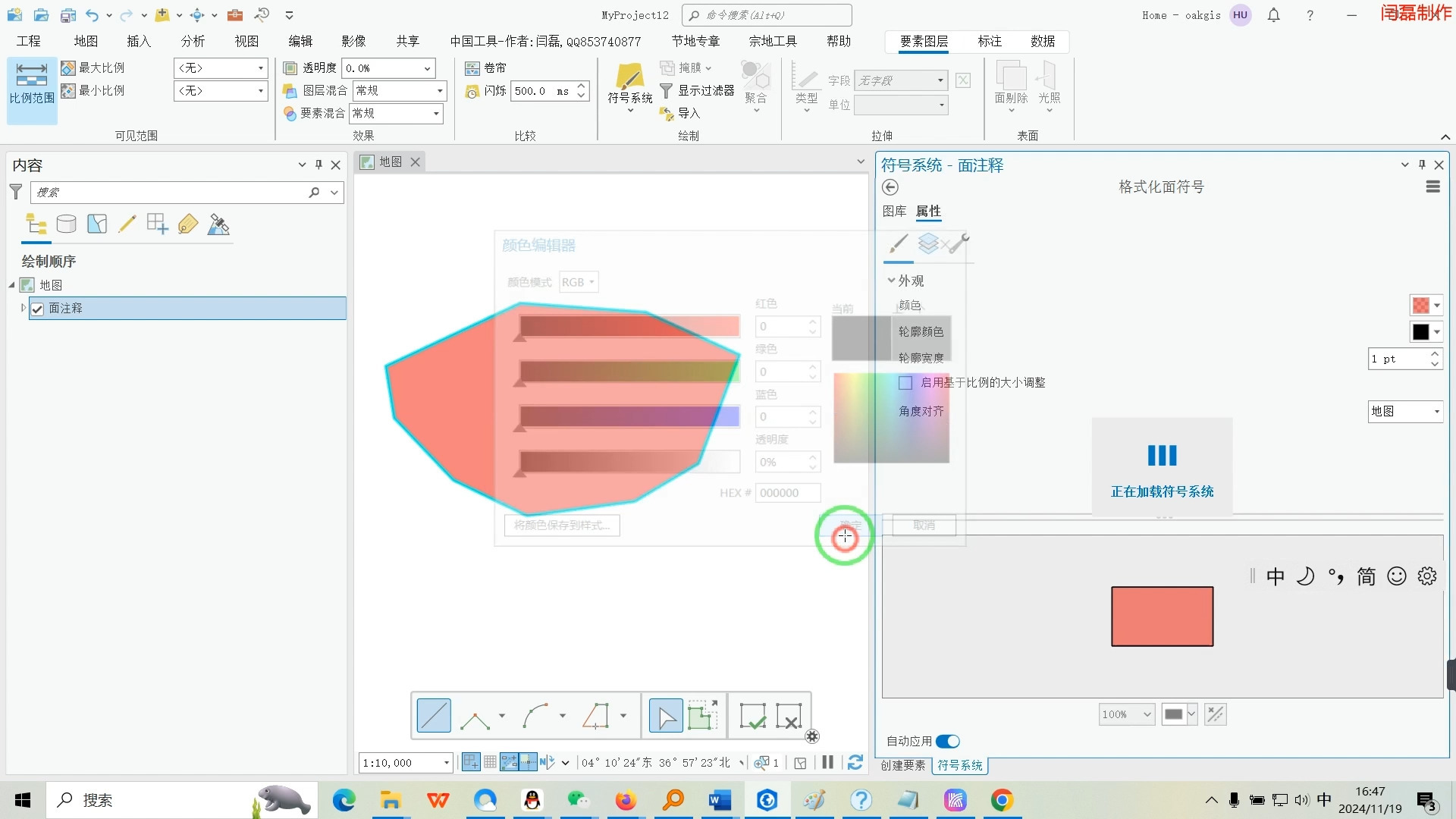This screenshot has width=1456, height=819.
Task: Expand the 面注释 layer tree node
Action: point(22,308)
